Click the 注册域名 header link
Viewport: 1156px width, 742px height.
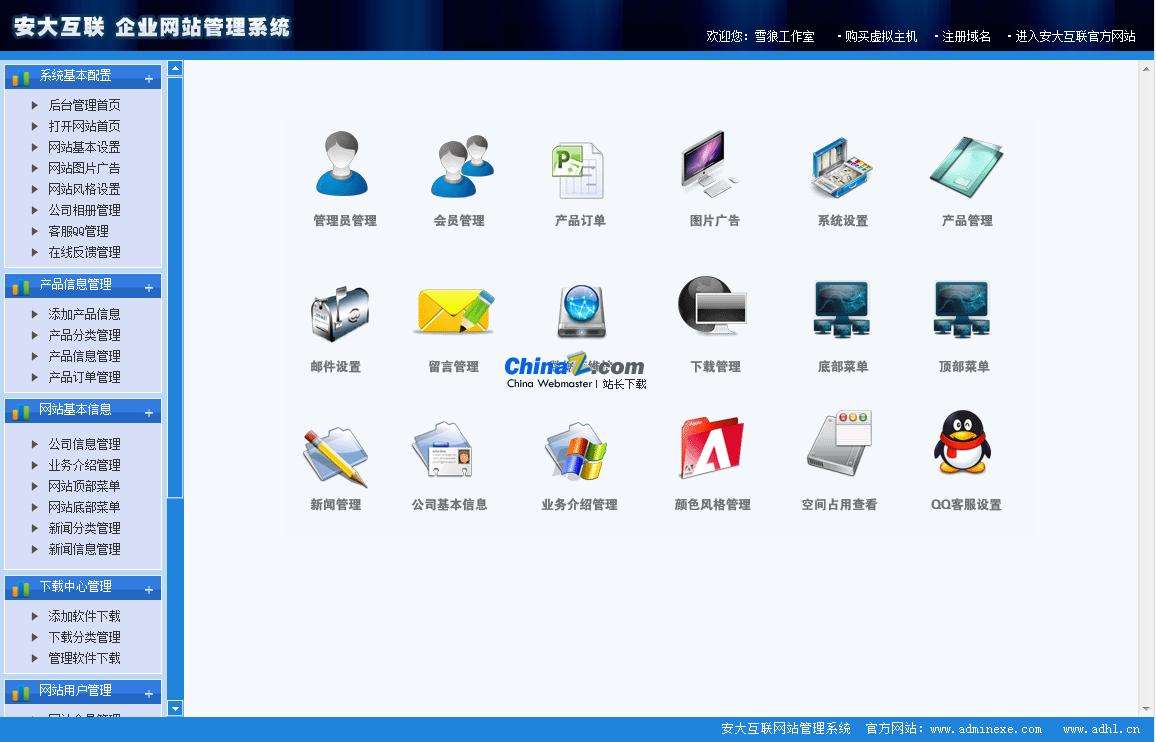tap(966, 36)
